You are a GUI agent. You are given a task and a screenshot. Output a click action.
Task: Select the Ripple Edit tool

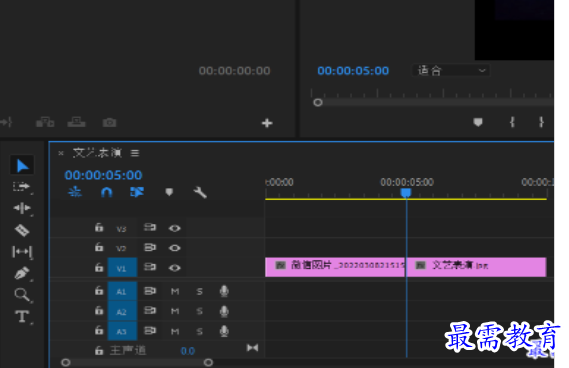22,208
